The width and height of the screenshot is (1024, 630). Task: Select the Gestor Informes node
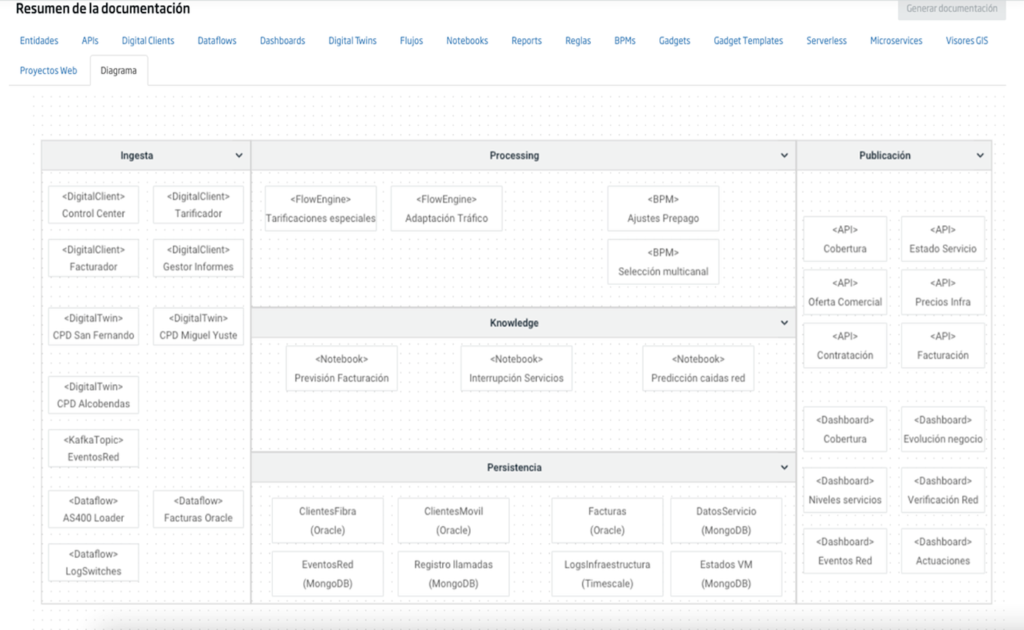(198, 258)
